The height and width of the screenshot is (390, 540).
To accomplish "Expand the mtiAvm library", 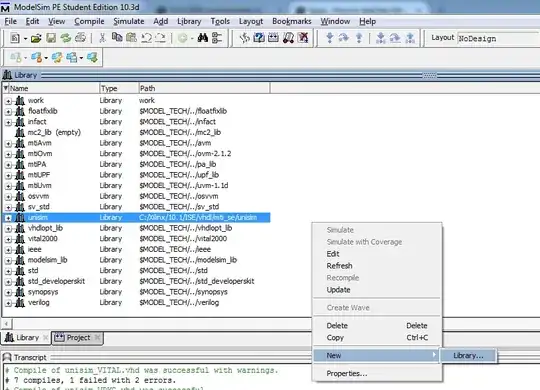I will coord(8,144).
